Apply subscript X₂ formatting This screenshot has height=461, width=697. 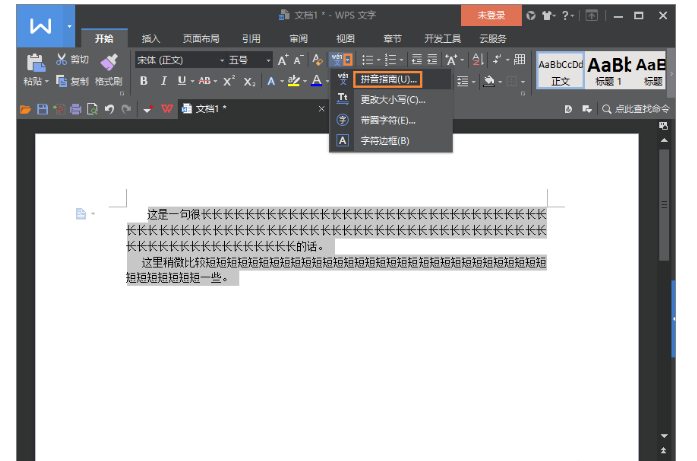tap(249, 81)
